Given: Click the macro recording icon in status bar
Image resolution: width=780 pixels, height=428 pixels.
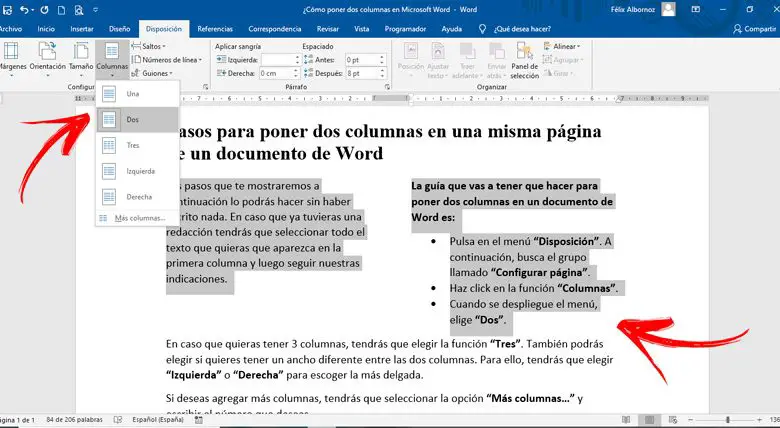Looking at the screenshot, I should (x=198, y=420).
